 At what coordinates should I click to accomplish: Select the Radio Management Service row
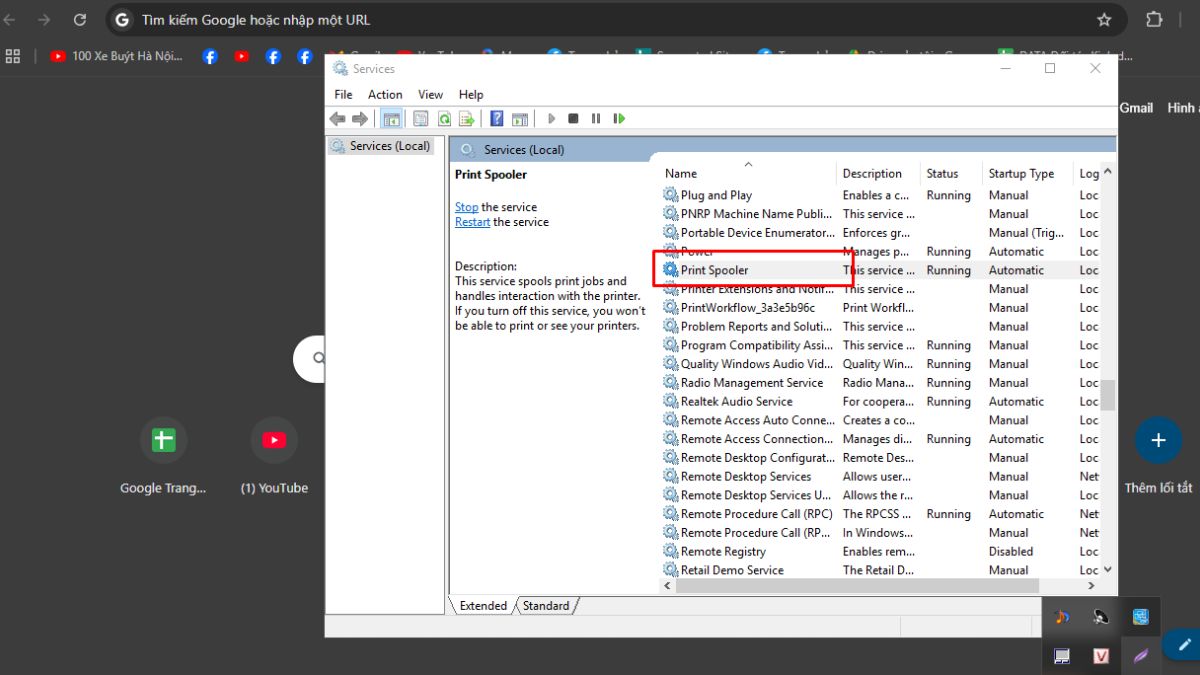coord(880,383)
